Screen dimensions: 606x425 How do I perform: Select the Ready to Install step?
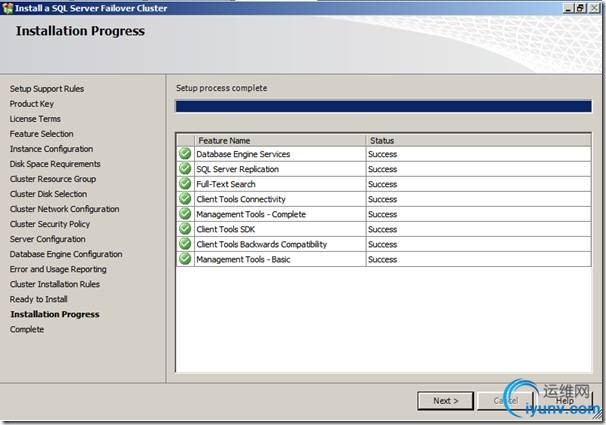click(x=39, y=299)
